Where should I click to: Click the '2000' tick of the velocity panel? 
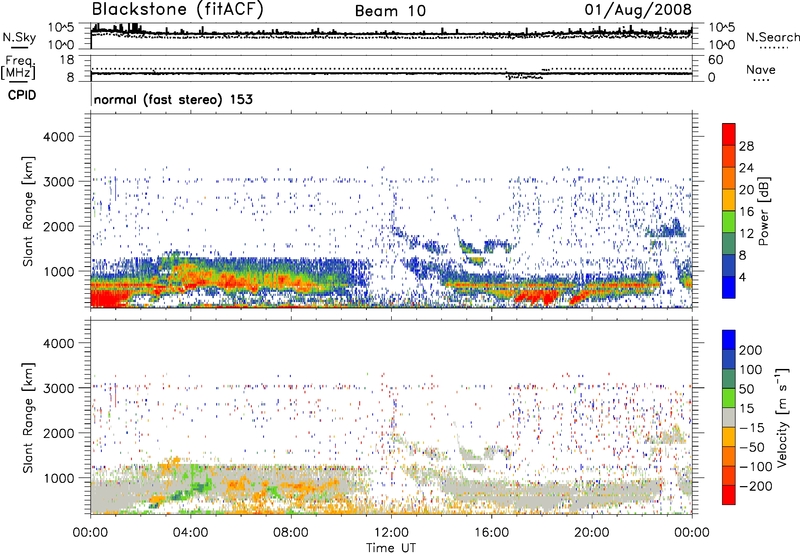[59, 433]
